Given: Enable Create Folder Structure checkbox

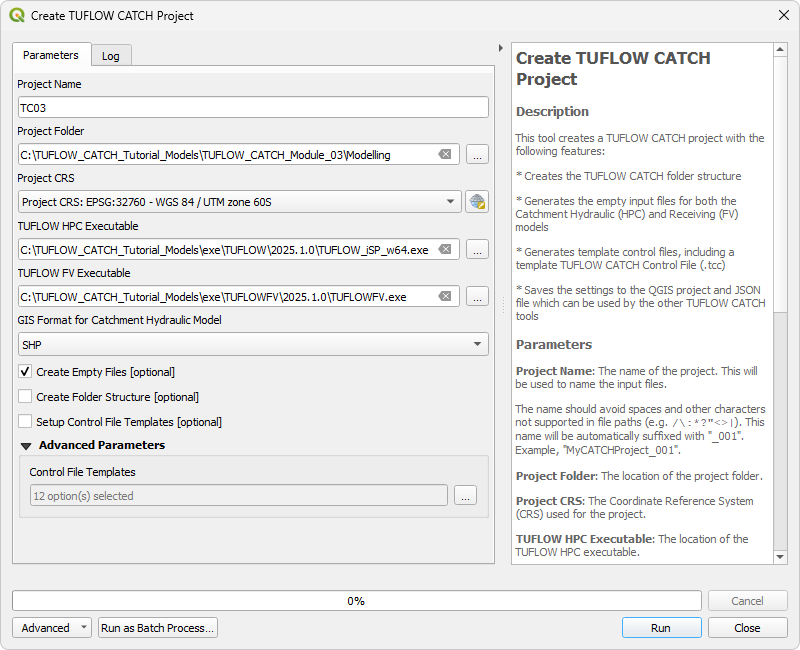Looking at the screenshot, I should click(26, 397).
